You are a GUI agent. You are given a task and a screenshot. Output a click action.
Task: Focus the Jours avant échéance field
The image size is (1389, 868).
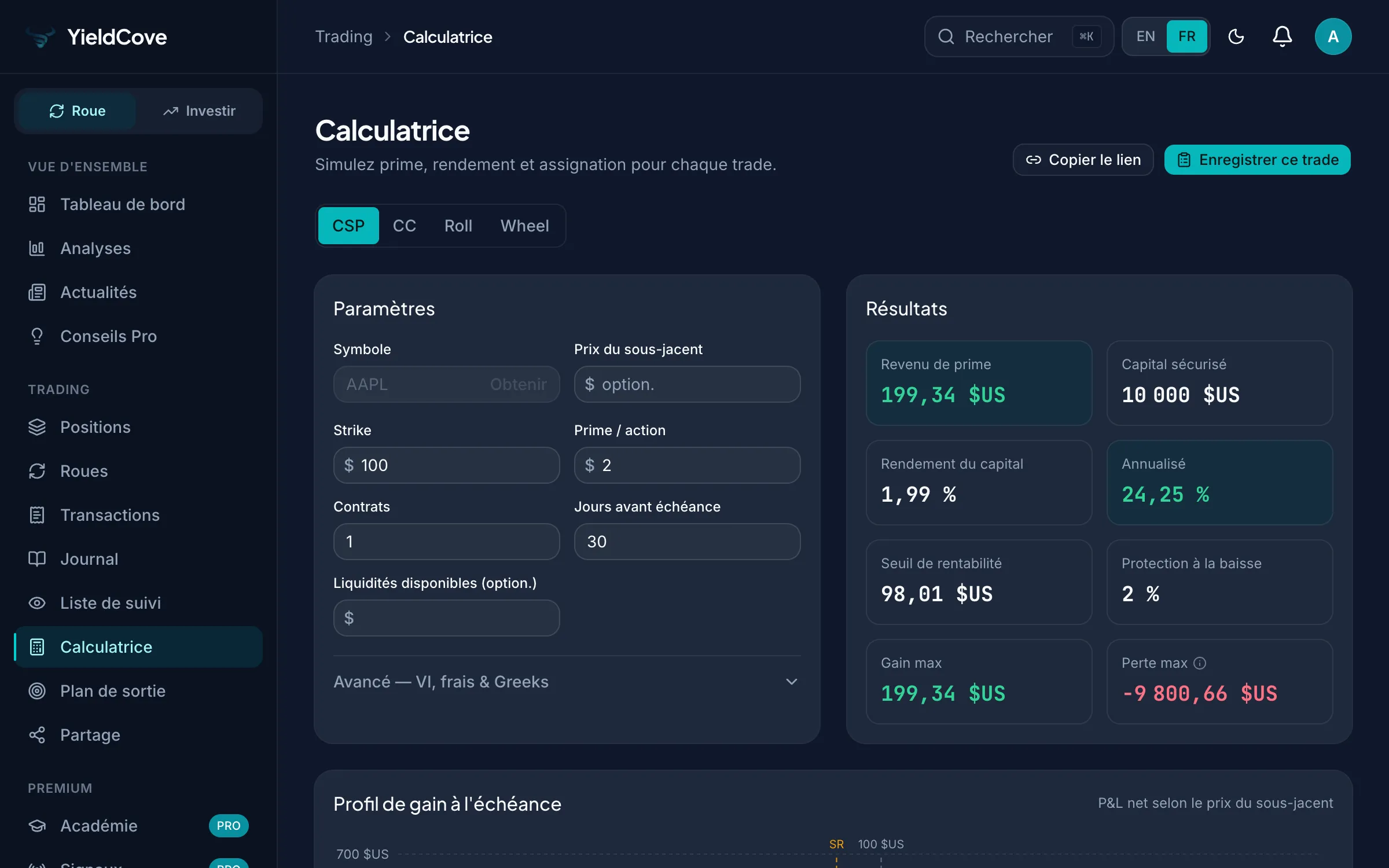tap(687, 542)
